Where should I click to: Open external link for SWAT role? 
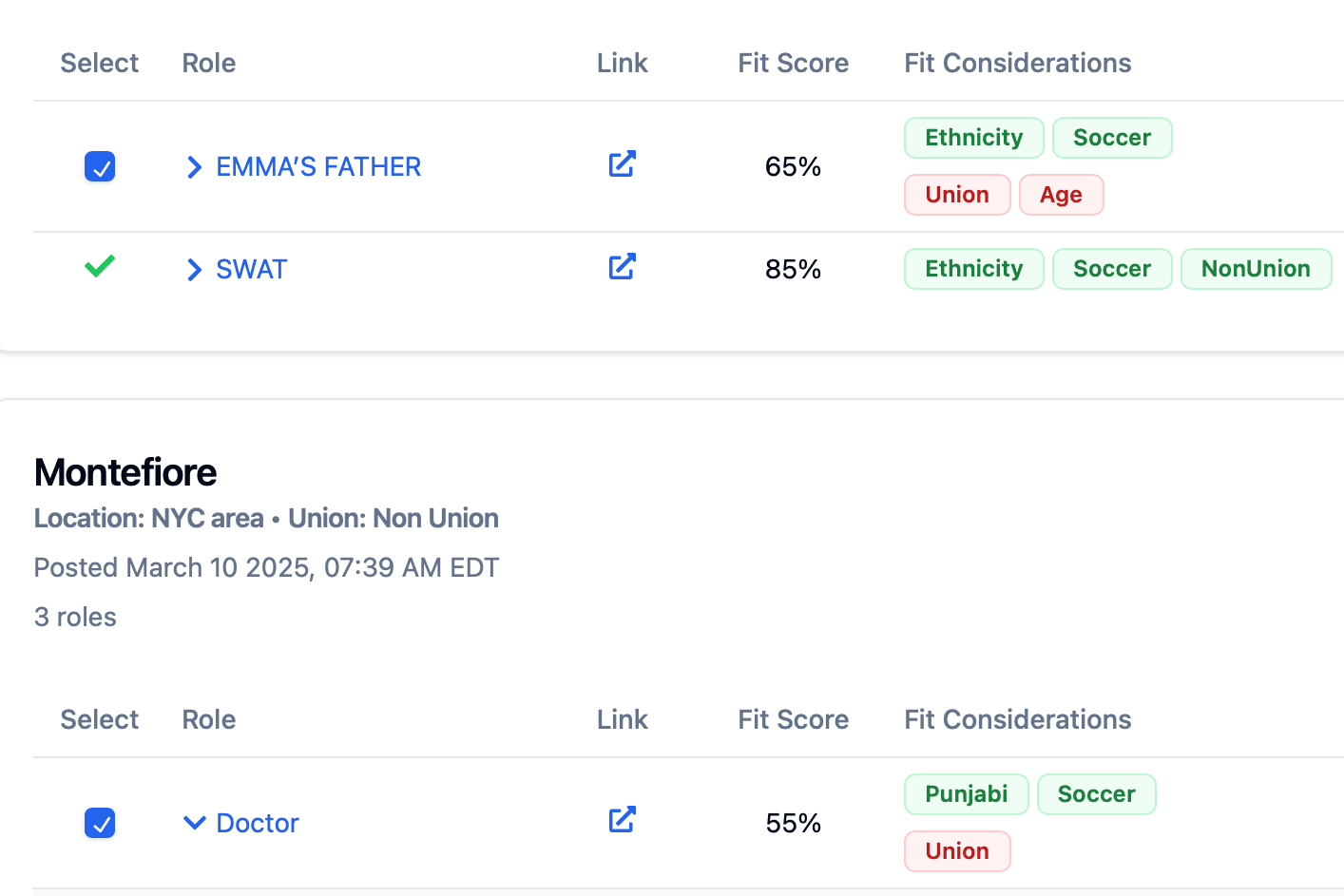click(622, 267)
